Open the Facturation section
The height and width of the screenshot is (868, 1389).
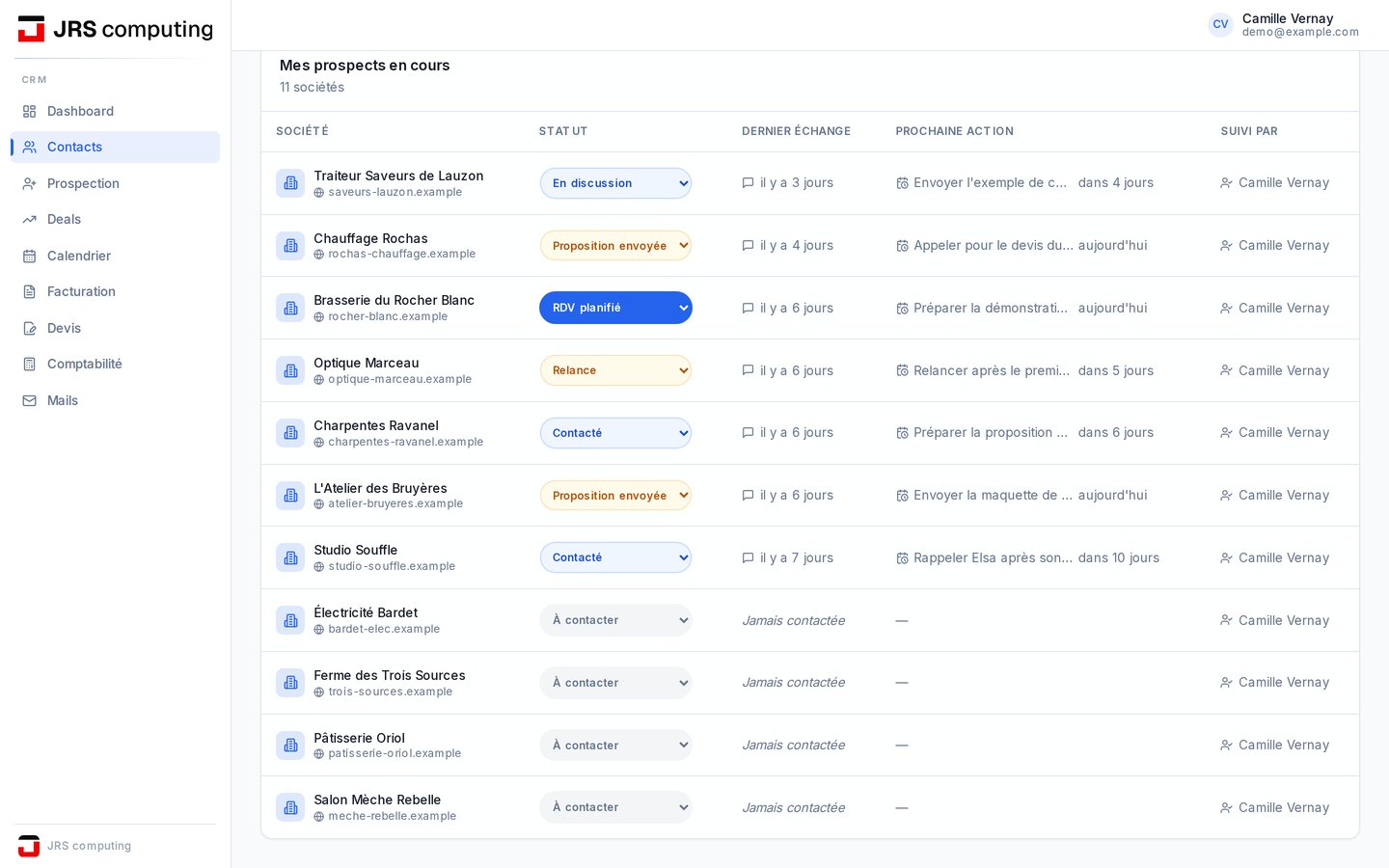(116, 291)
